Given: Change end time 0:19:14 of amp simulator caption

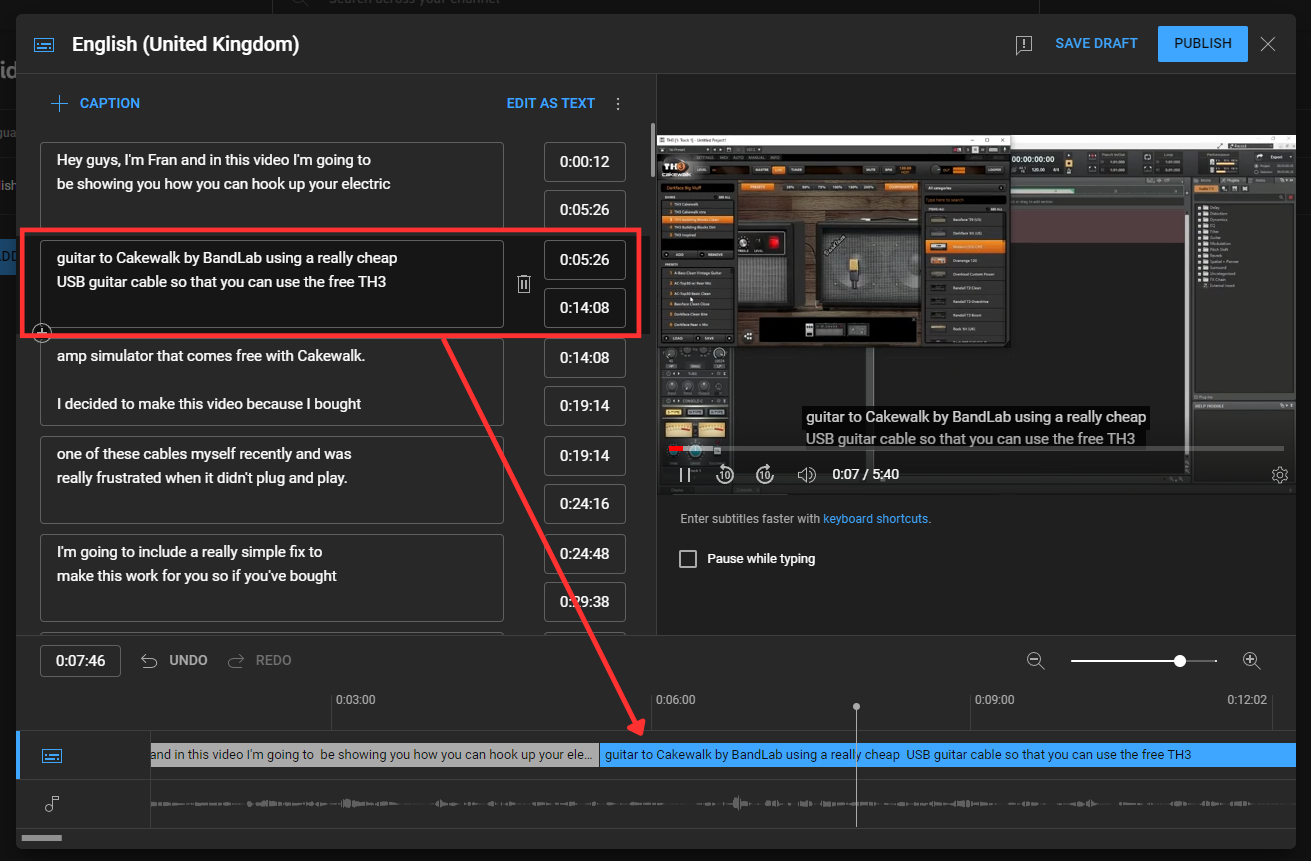Looking at the screenshot, I should 585,406.
